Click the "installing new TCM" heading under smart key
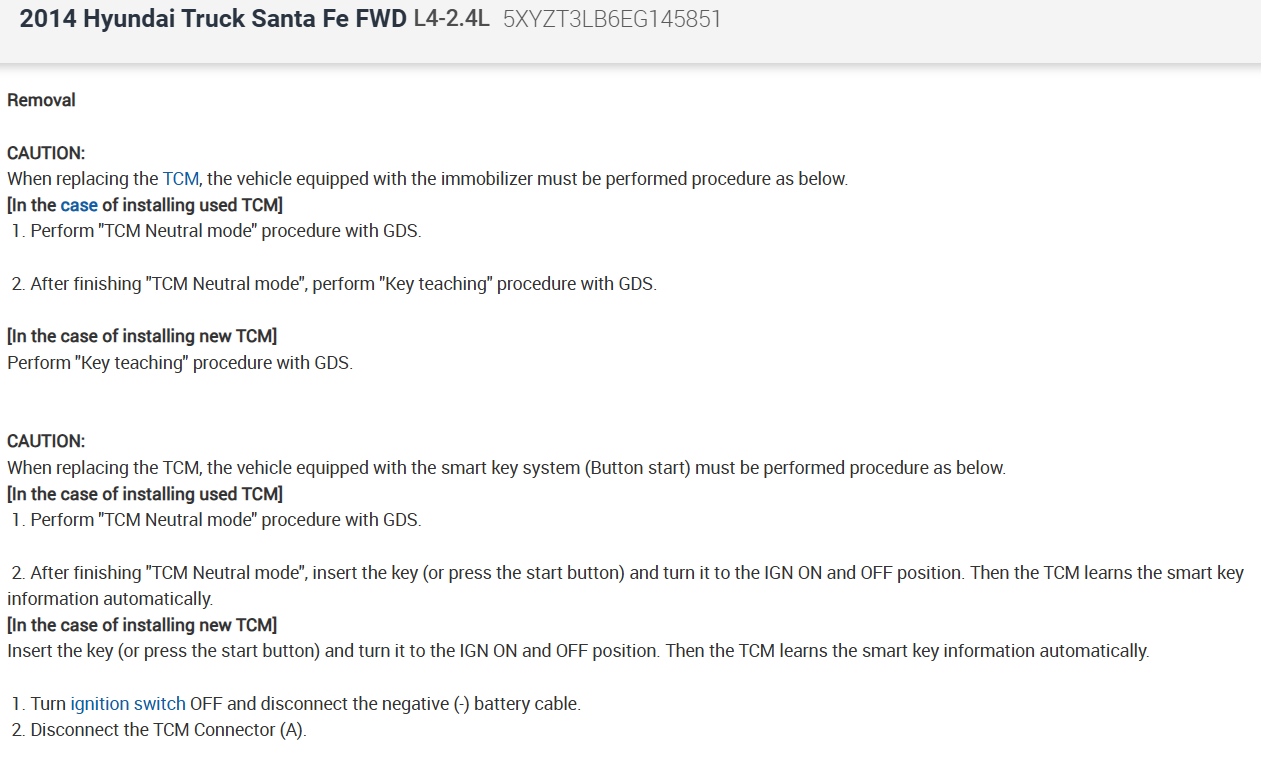The image size is (1261, 759). pos(142,625)
